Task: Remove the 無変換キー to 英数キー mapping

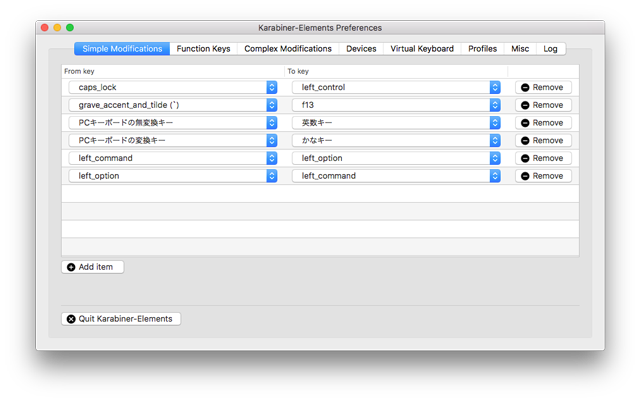Action: click(543, 123)
